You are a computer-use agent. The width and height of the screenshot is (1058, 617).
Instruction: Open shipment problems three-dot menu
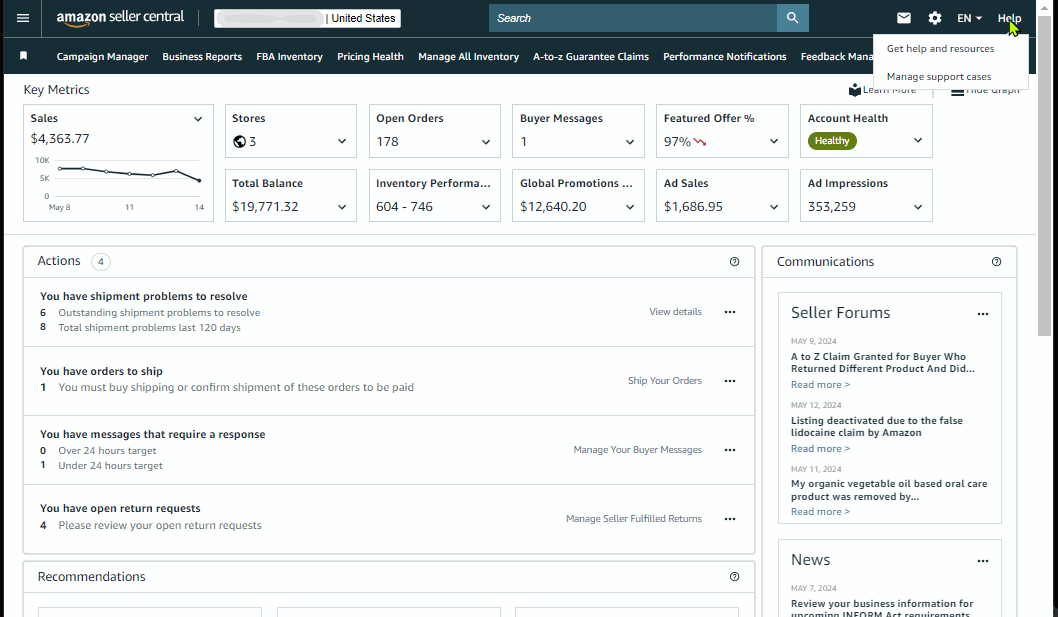[x=729, y=312]
